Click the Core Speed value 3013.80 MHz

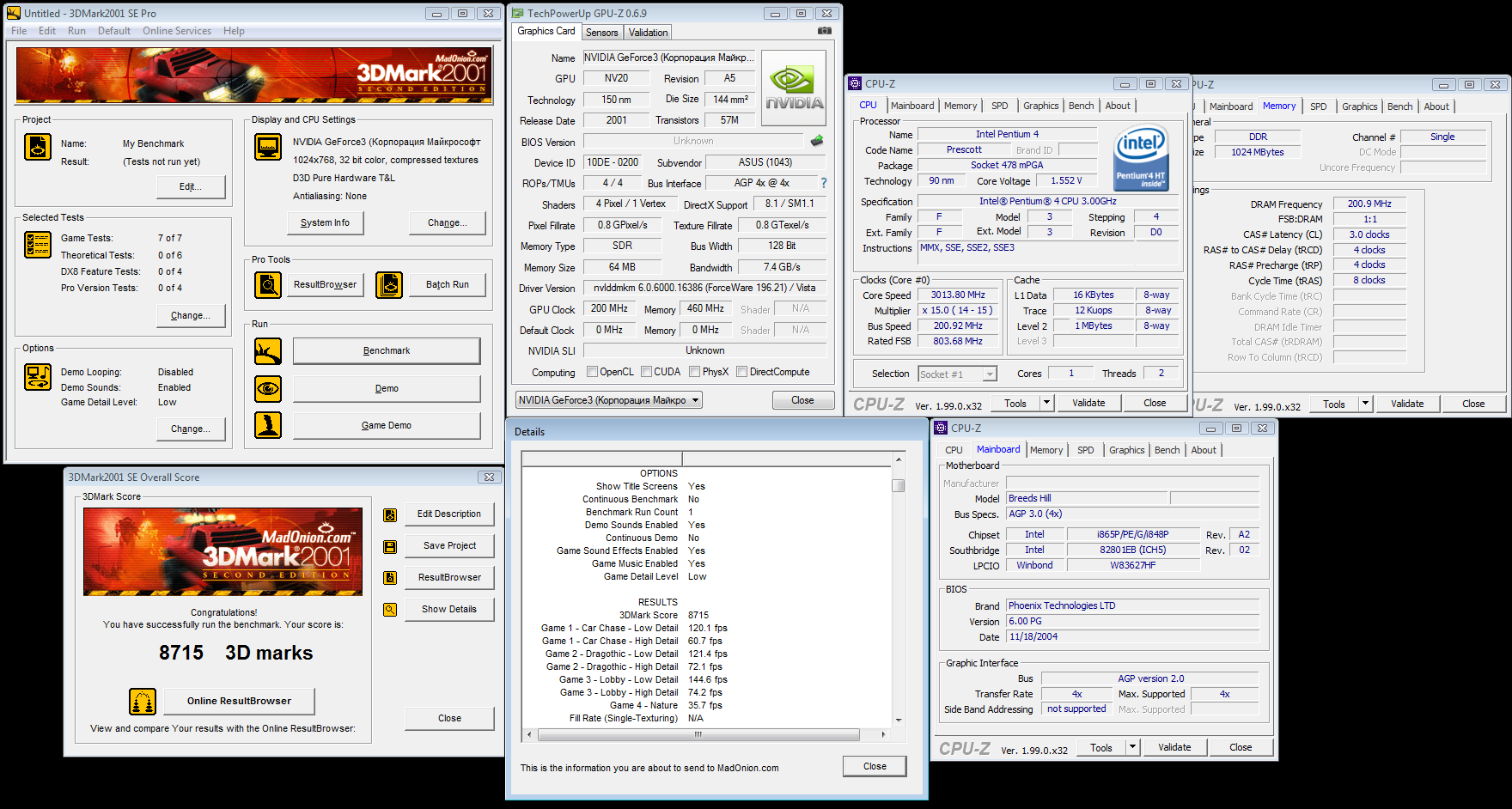(x=958, y=295)
